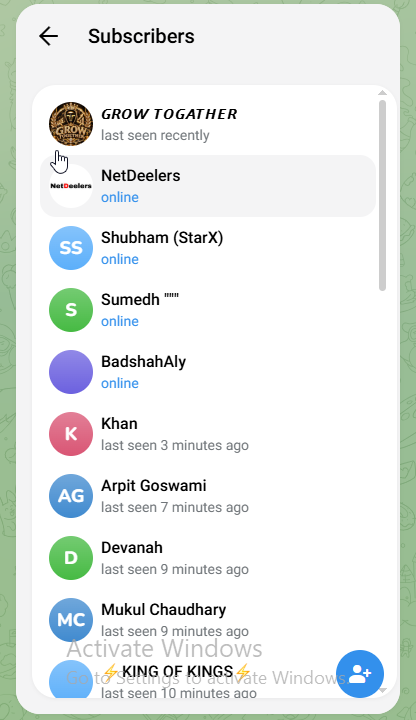416x720 pixels.
Task: Click the pink K avatar for Khan
Action: point(71,434)
